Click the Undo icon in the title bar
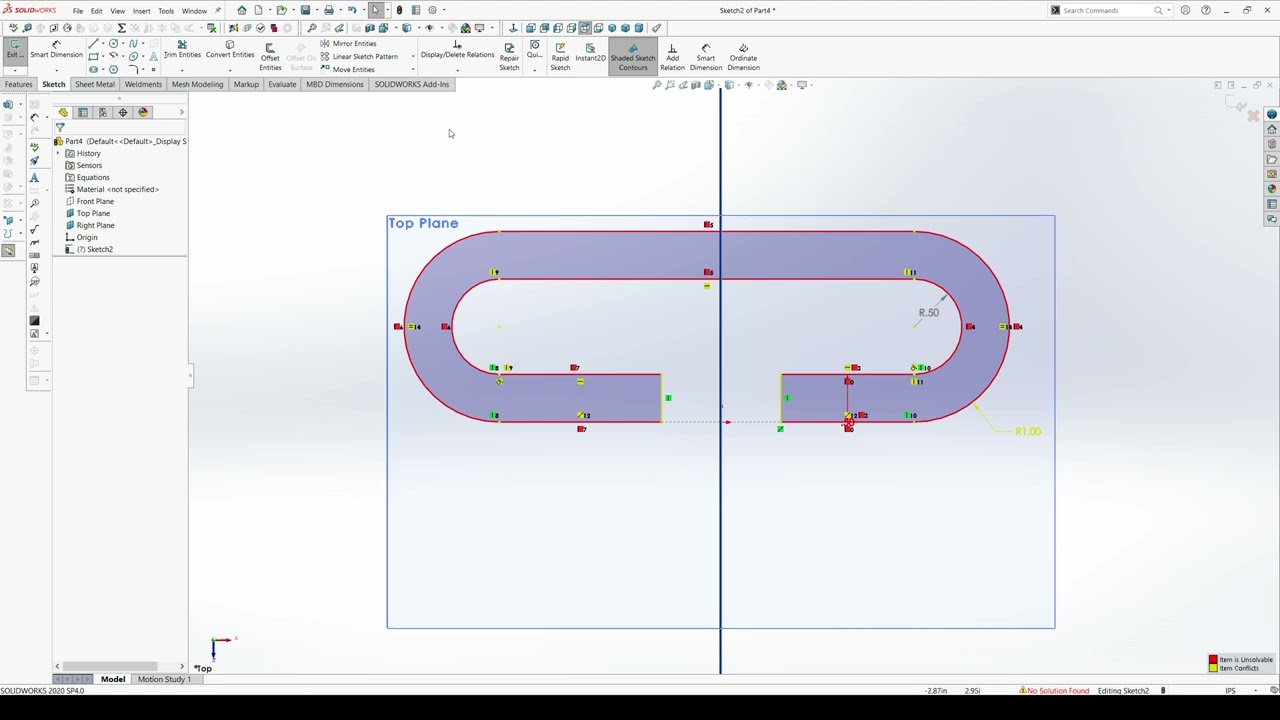 pyautogui.click(x=351, y=10)
